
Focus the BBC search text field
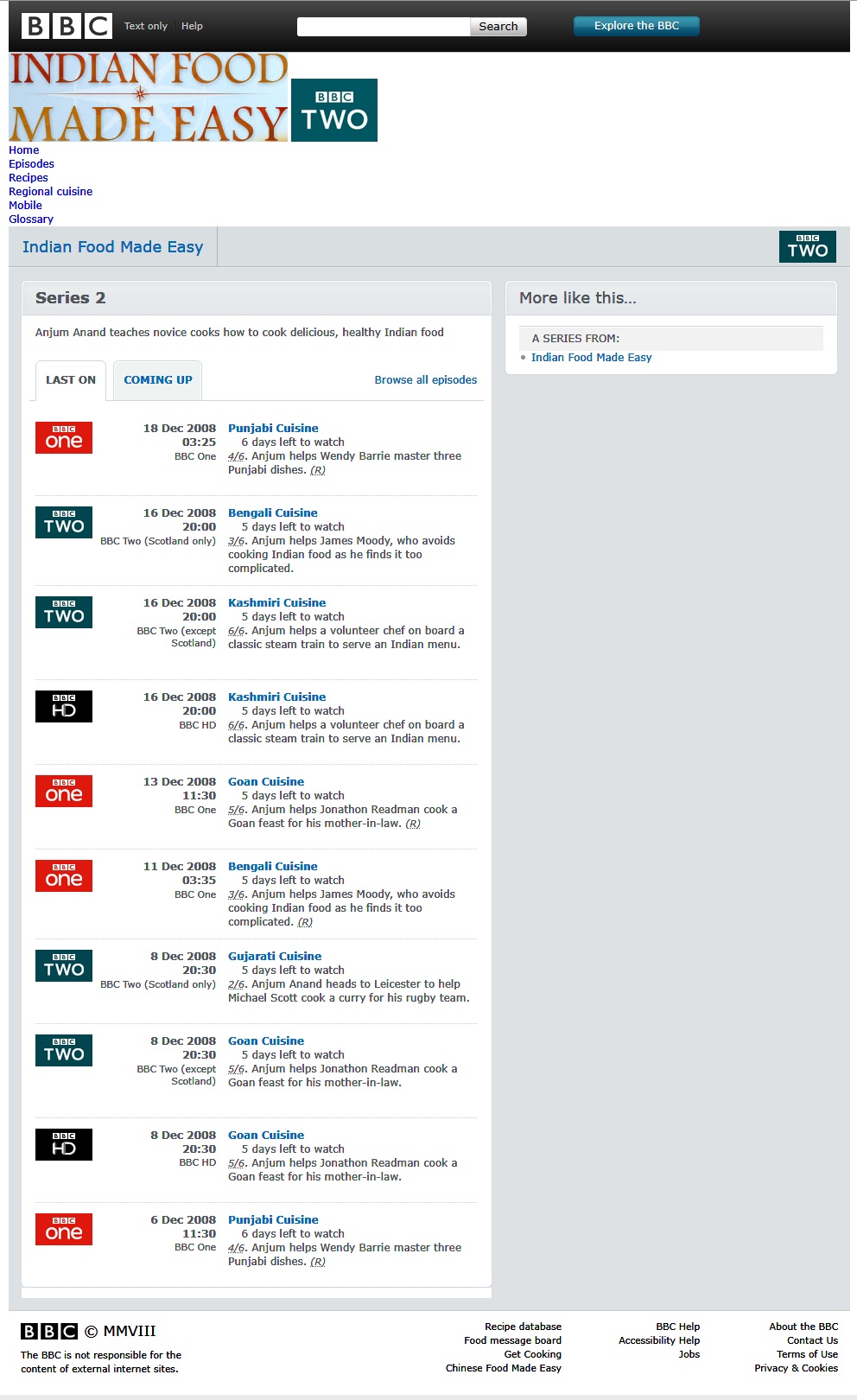tap(384, 27)
